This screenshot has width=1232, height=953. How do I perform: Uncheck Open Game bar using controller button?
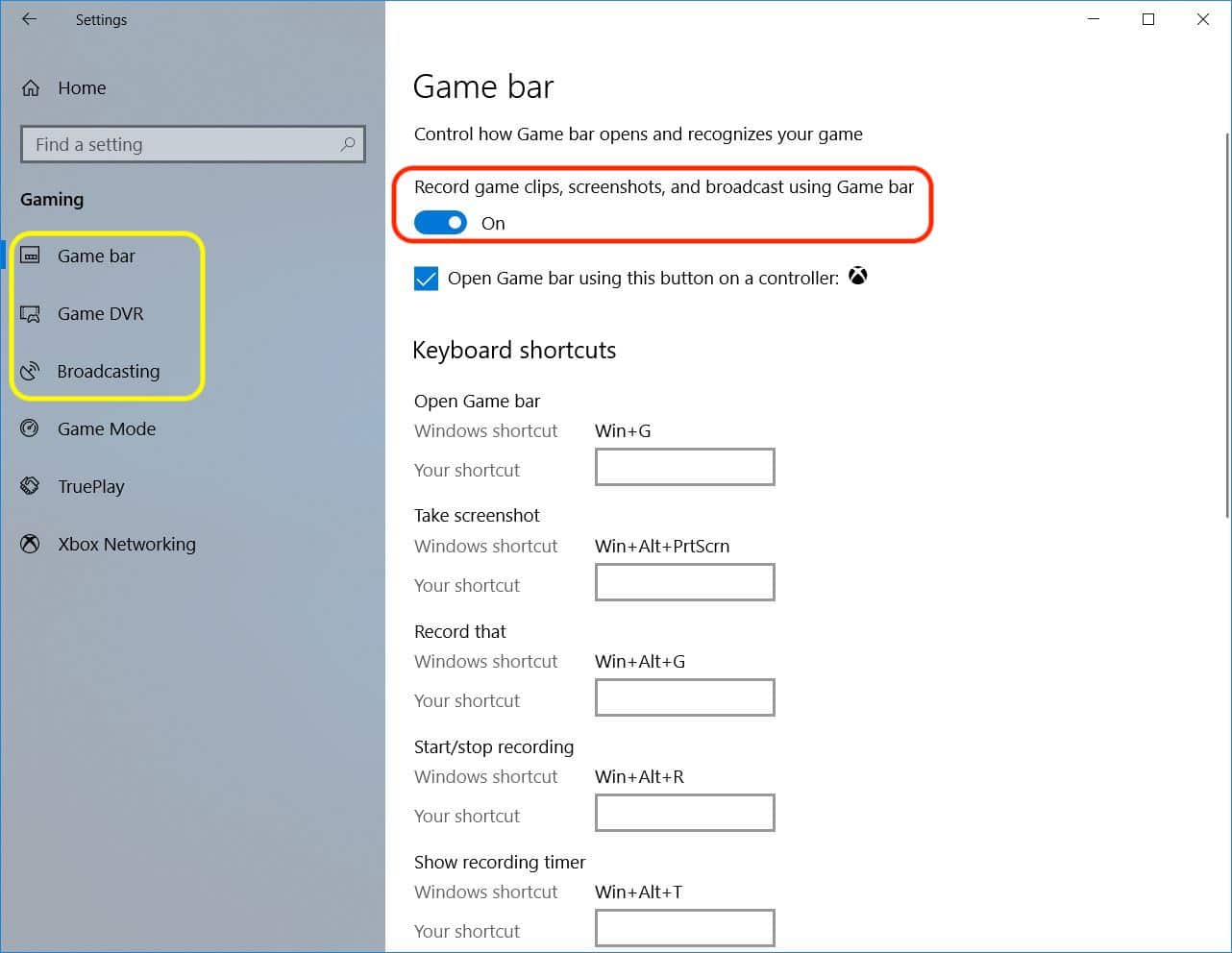[426, 278]
